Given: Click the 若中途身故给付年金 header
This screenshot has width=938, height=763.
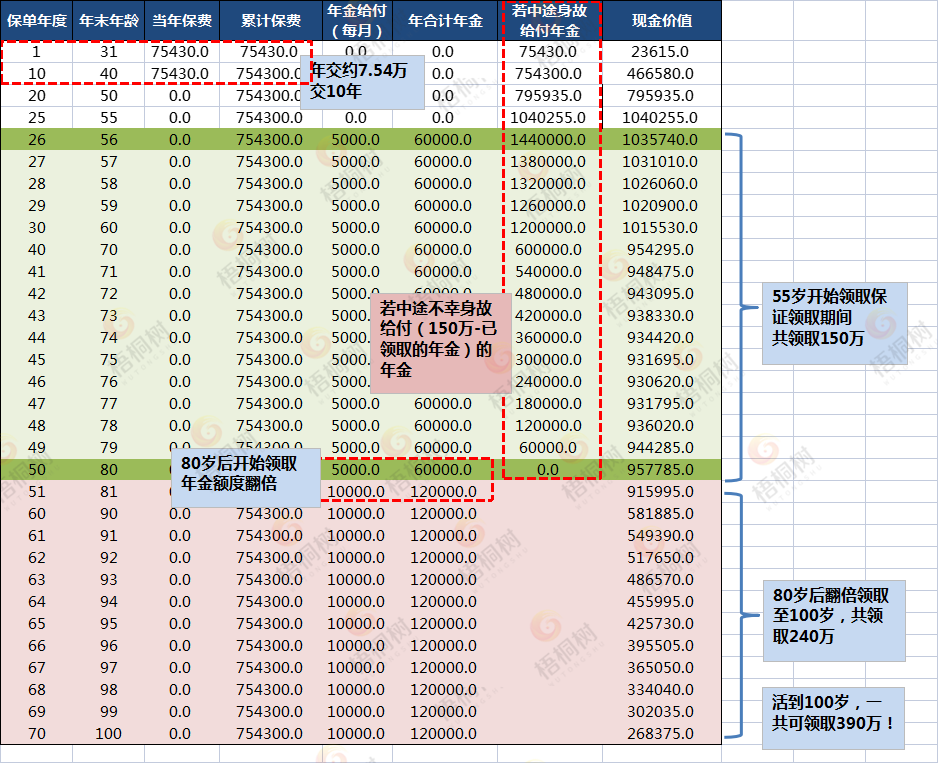Looking at the screenshot, I should coord(550,20).
